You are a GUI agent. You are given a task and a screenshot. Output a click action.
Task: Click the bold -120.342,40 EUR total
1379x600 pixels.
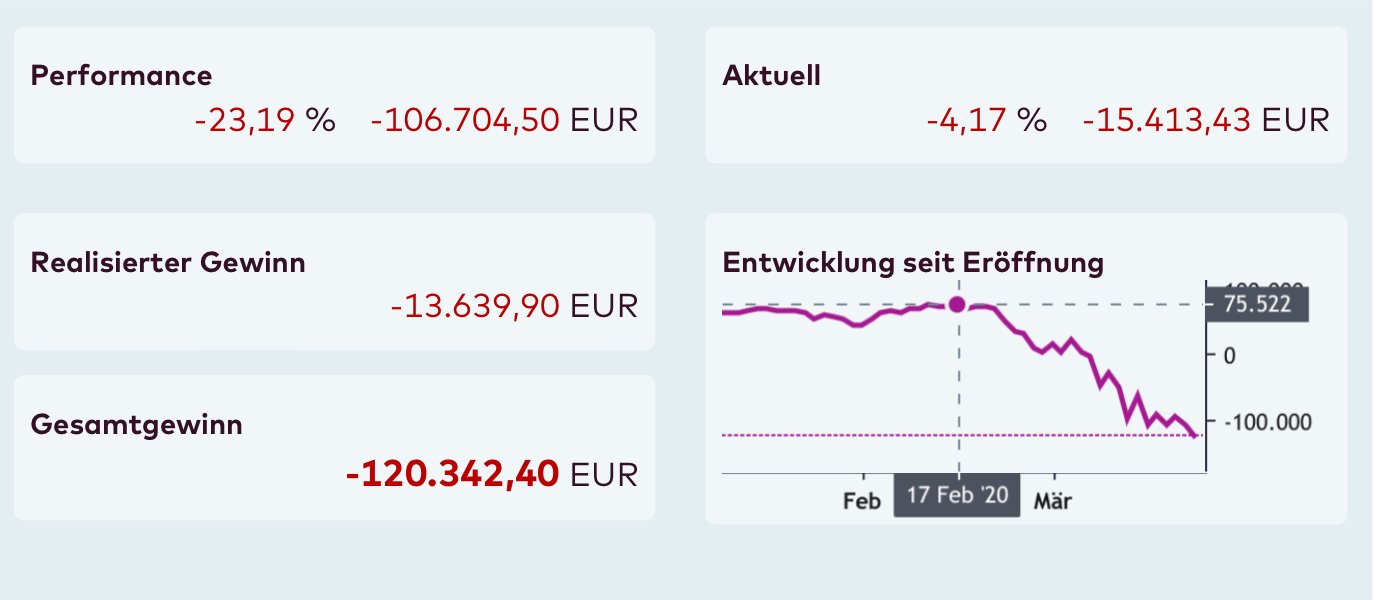click(490, 473)
